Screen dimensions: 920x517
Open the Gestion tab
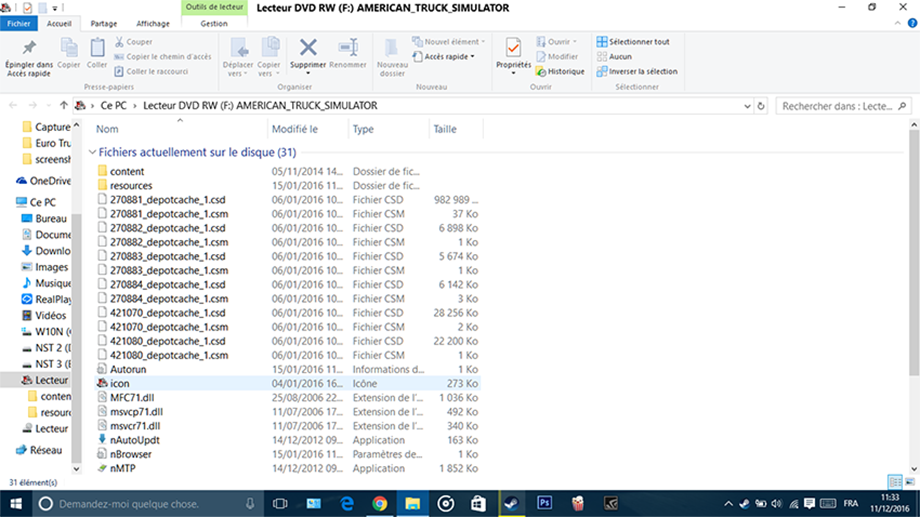(x=214, y=23)
